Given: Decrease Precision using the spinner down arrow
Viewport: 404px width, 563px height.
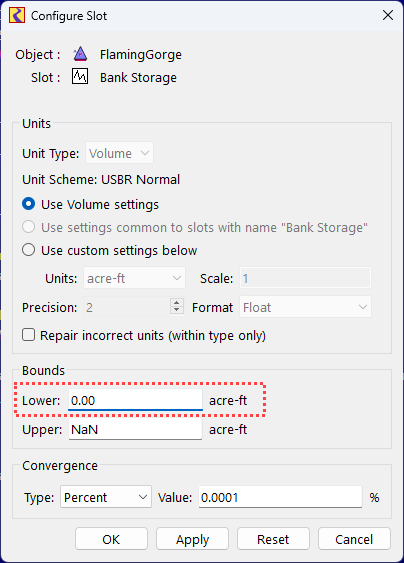Looking at the screenshot, I should [176, 311].
